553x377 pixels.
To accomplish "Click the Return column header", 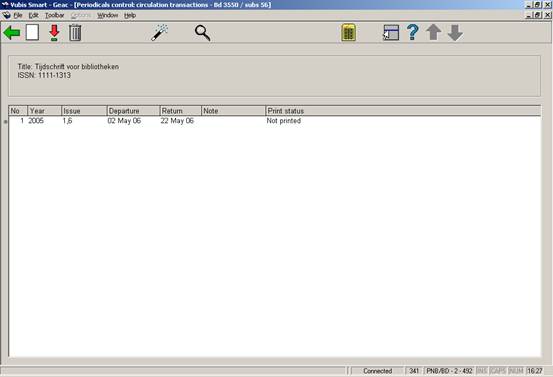I will 181,111.
